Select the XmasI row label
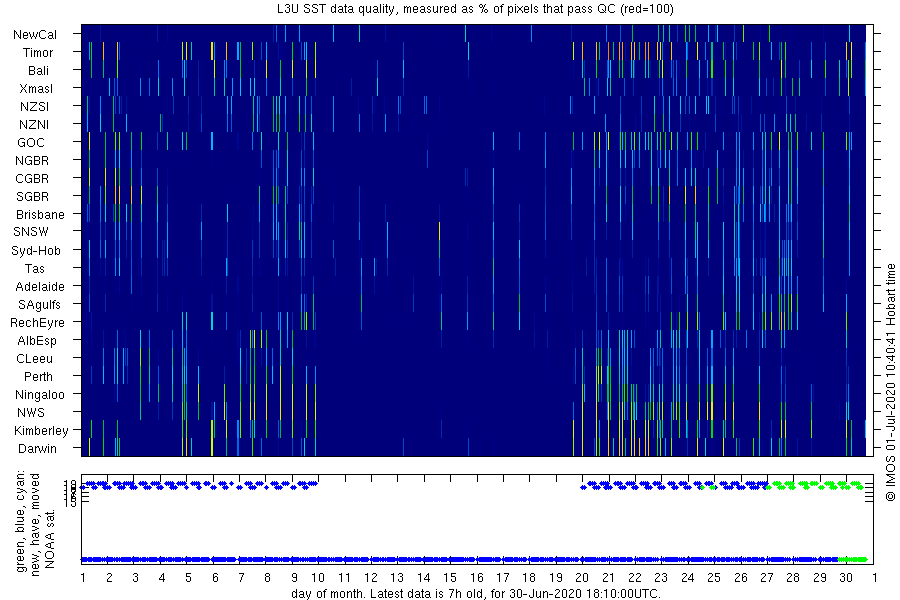The width and height of the screenshot is (900, 600). [x=36, y=88]
